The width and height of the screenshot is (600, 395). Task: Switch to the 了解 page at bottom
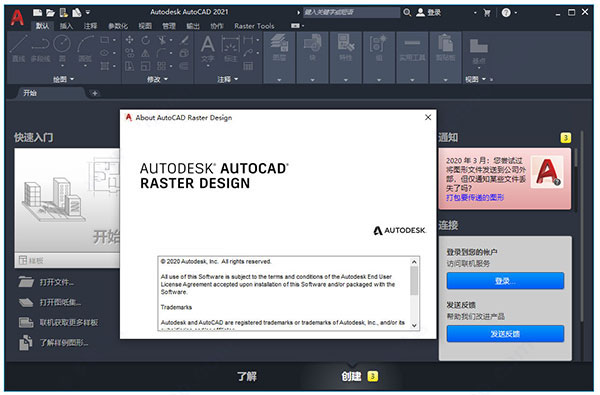(x=247, y=376)
